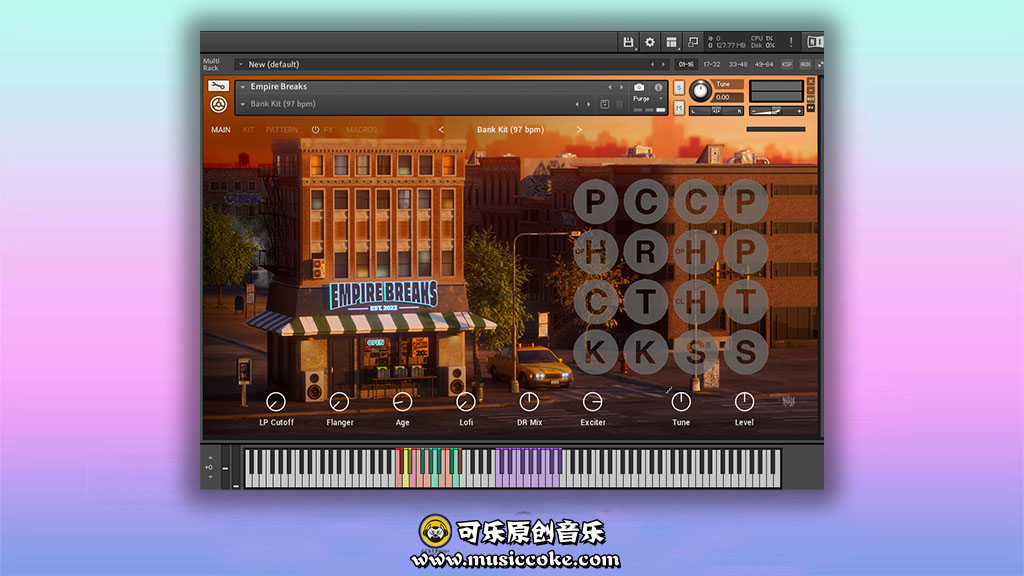Viewport: 1024px width, 576px height.
Task: Open the MACROS tab
Action: [x=362, y=130]
